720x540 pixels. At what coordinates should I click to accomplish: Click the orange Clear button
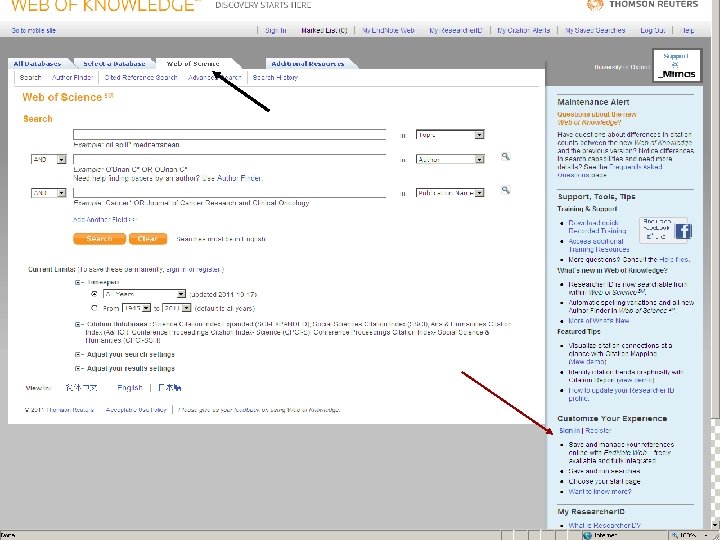pos(147,239)
